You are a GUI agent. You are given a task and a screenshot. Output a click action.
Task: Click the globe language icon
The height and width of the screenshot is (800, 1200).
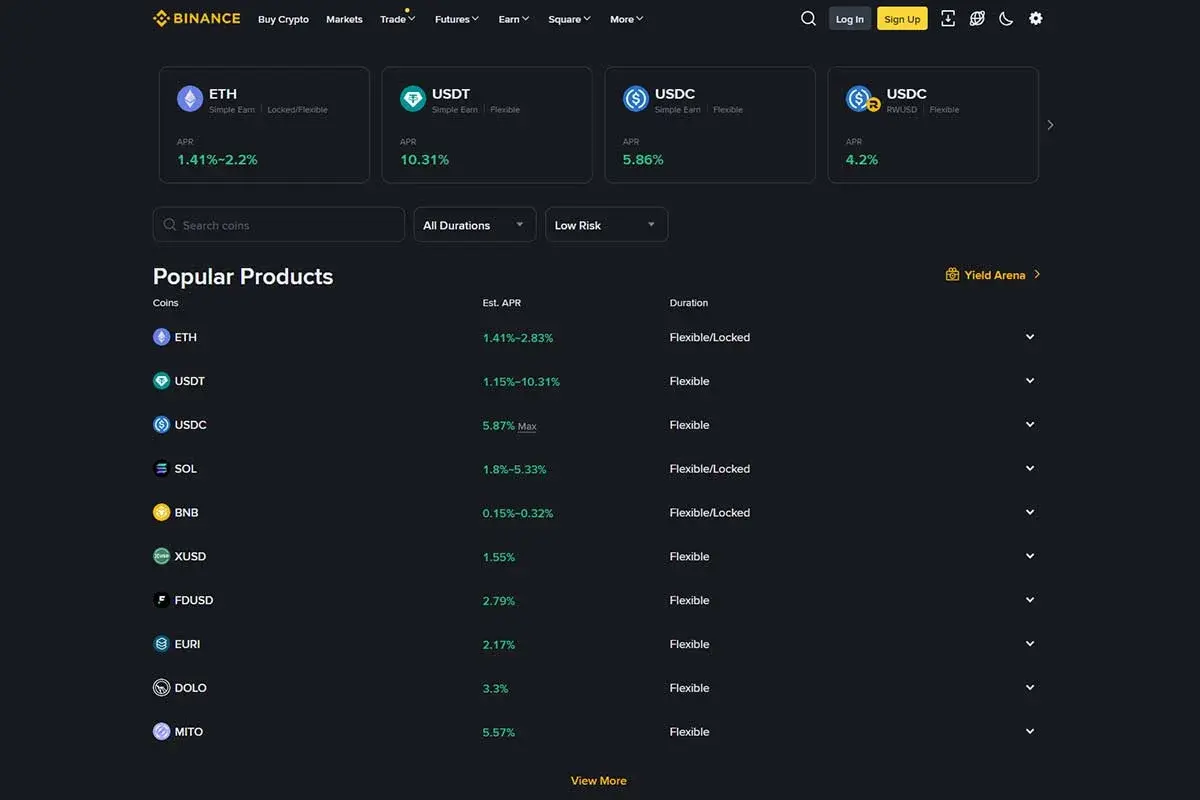(977, 19)
